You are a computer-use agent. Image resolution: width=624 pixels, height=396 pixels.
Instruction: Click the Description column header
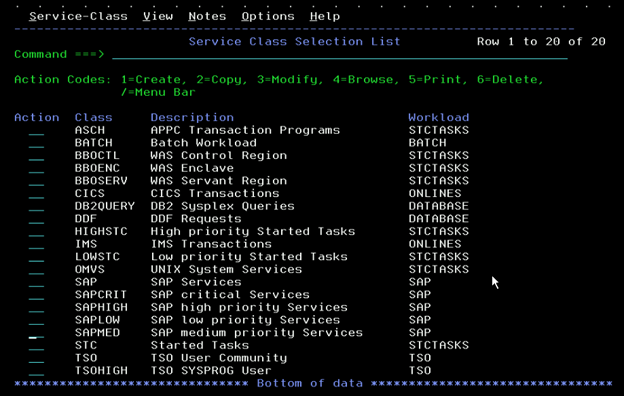[192, 117]
